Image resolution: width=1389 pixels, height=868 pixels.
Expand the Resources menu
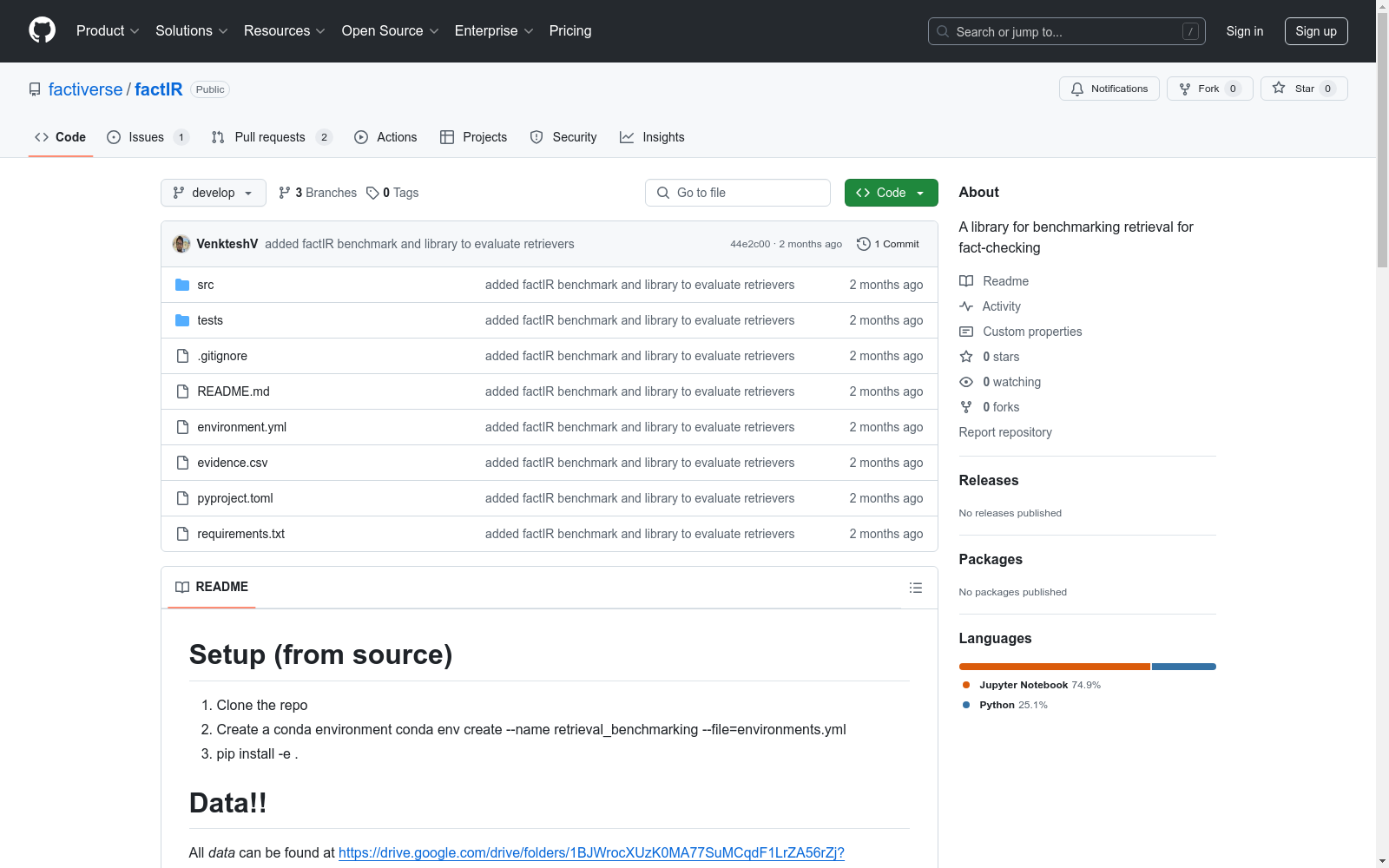[285, 31]
